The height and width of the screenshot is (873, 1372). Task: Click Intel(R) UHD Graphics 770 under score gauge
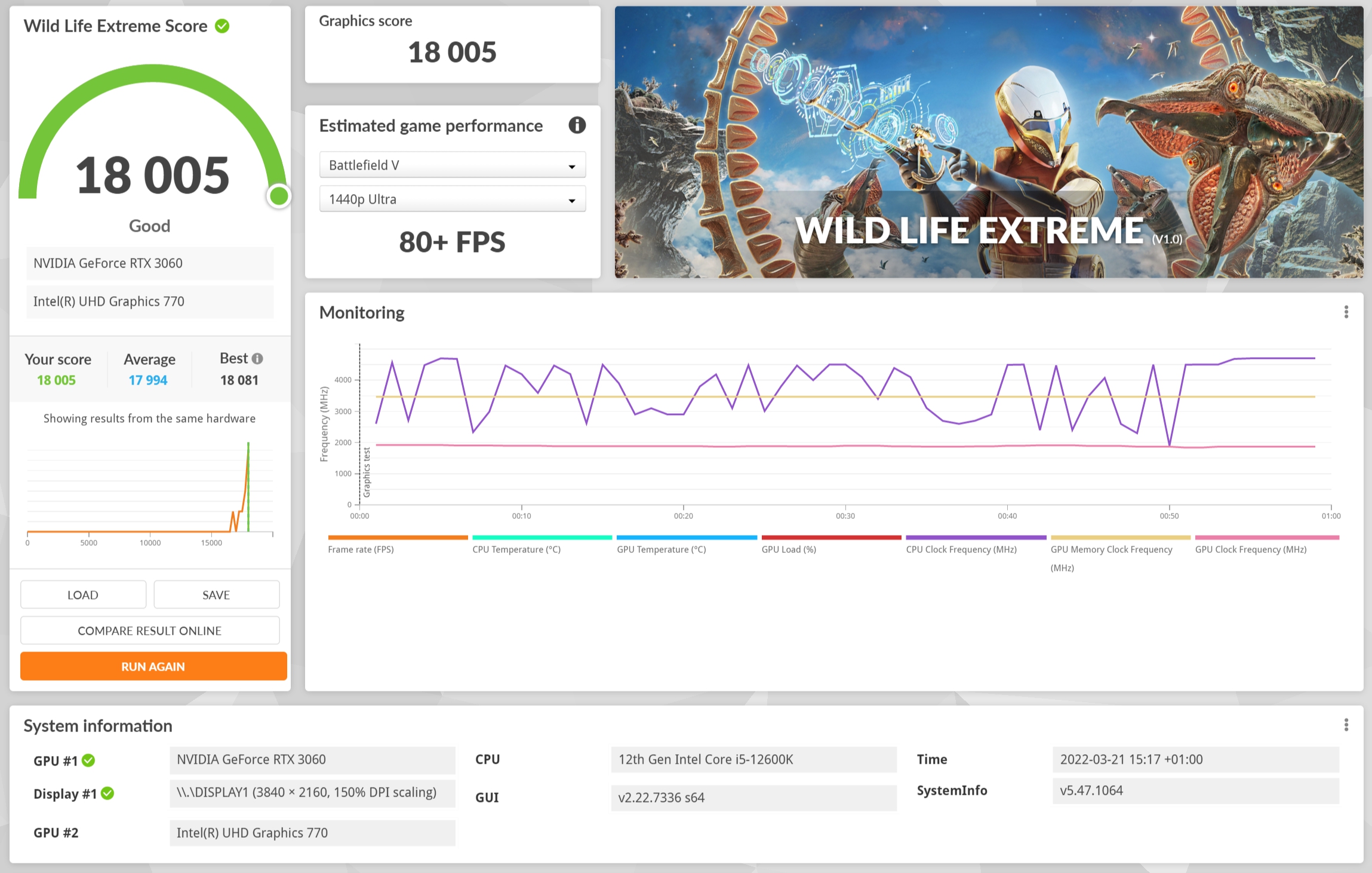150,302
